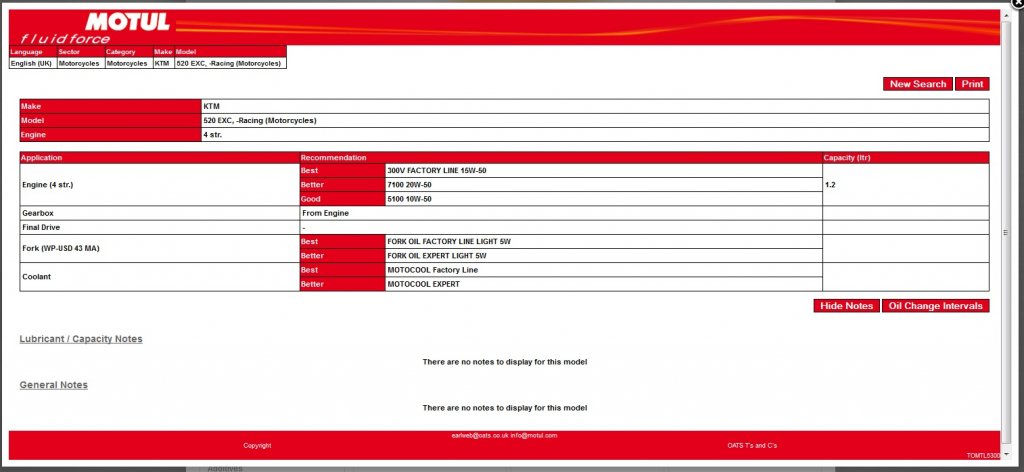Click MOTOCOOL Factory Line coolant entry
1024x472 pixels.
432,270
